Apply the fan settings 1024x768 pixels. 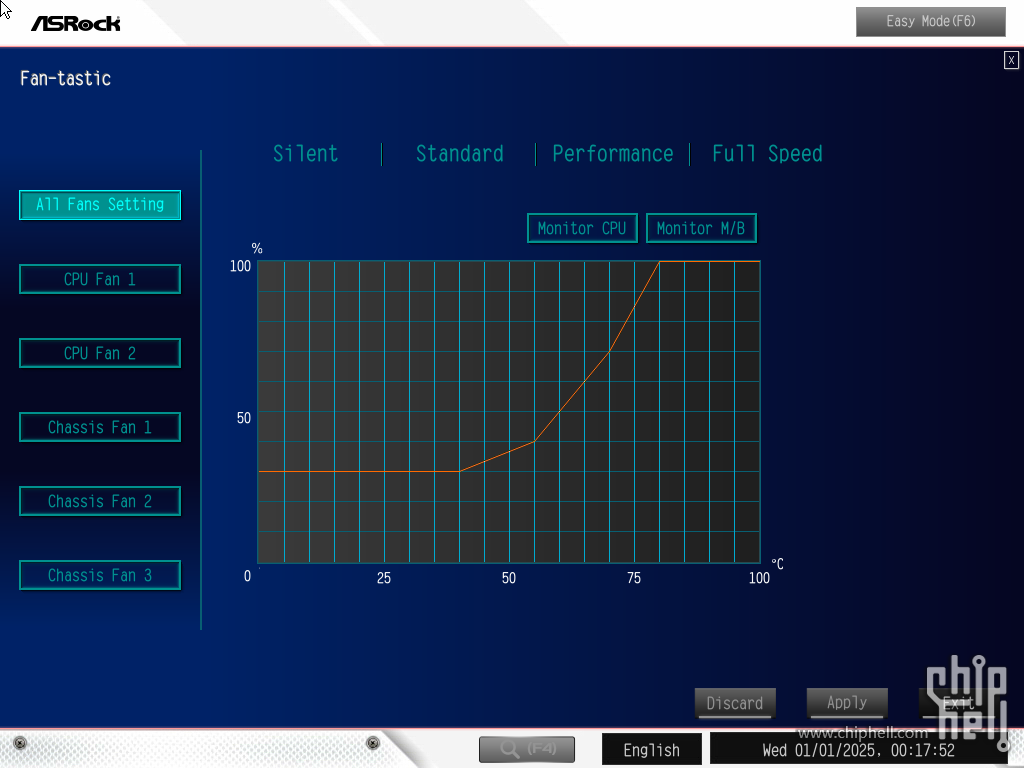pos(847,703)
